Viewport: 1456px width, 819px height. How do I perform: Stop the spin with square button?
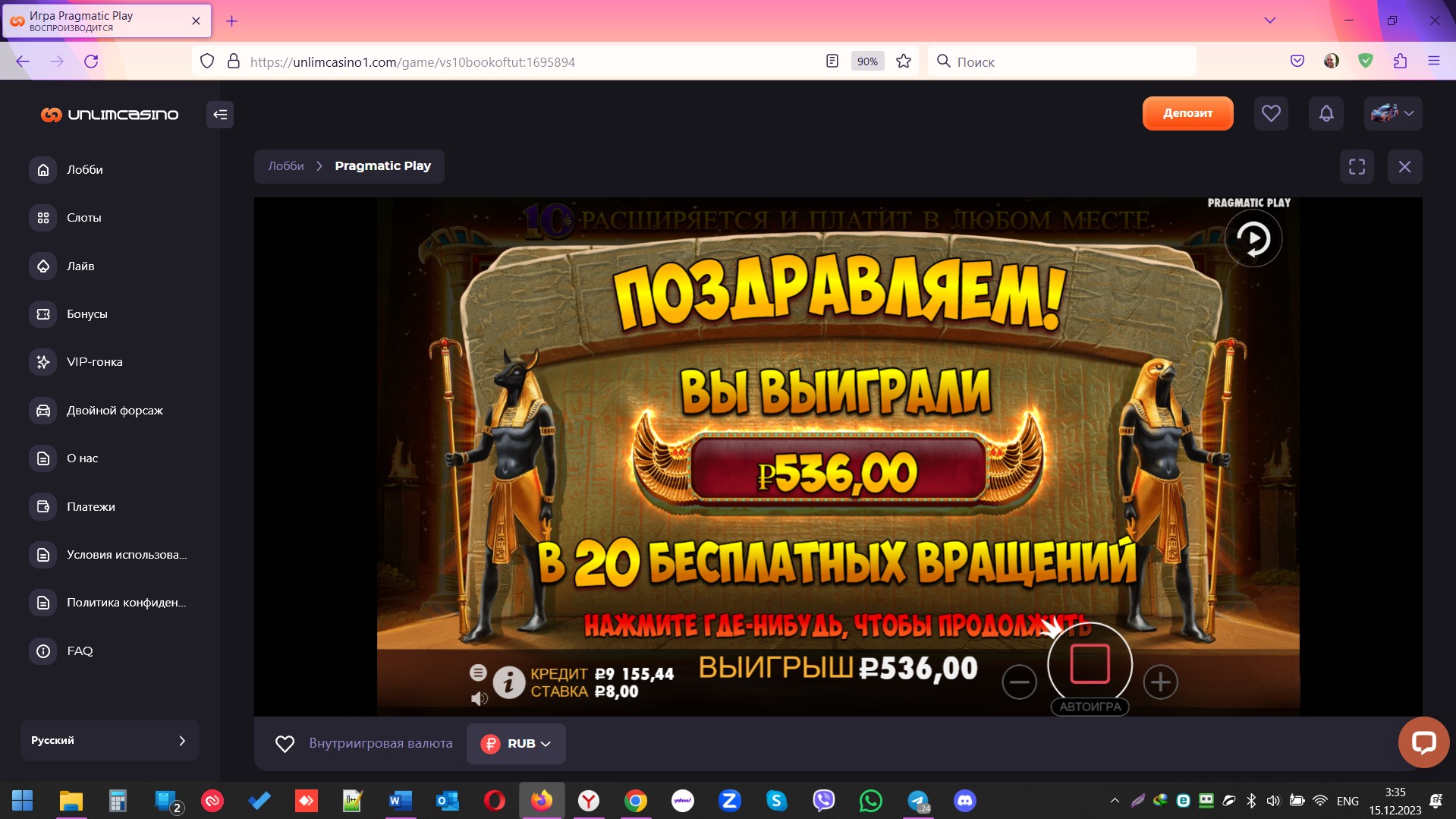click(1090, 665)
